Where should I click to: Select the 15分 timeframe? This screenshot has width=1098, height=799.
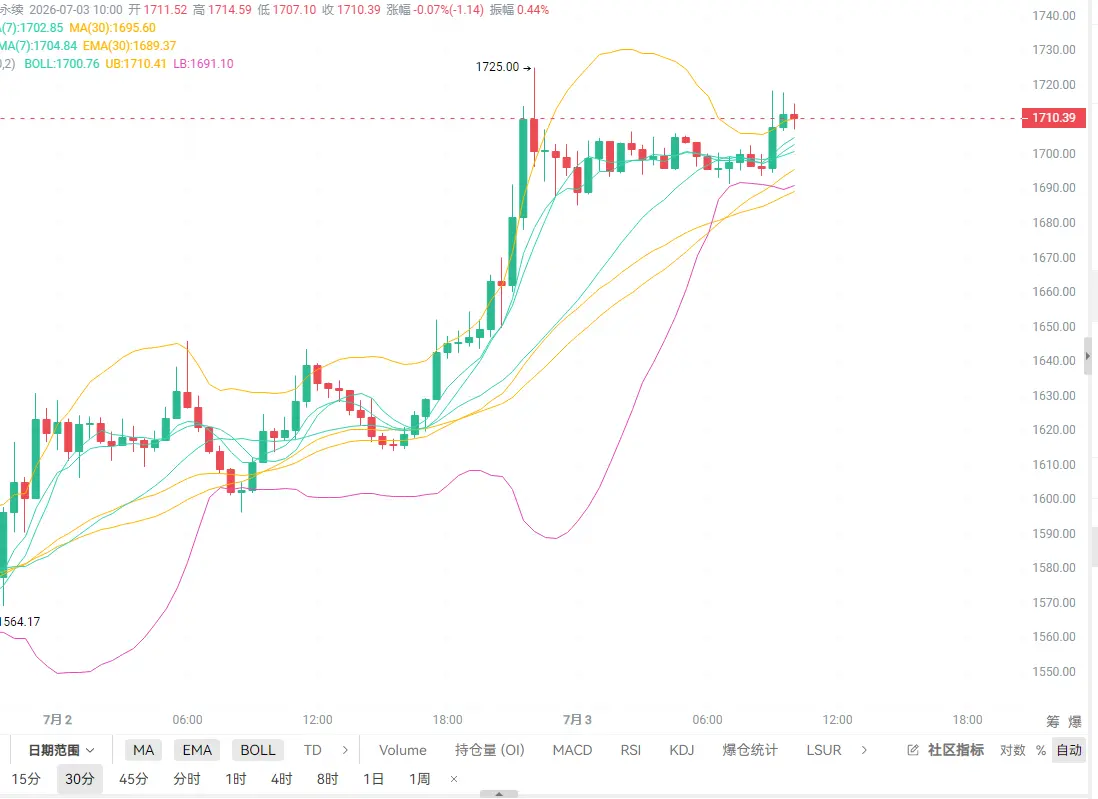click(26, 779)
